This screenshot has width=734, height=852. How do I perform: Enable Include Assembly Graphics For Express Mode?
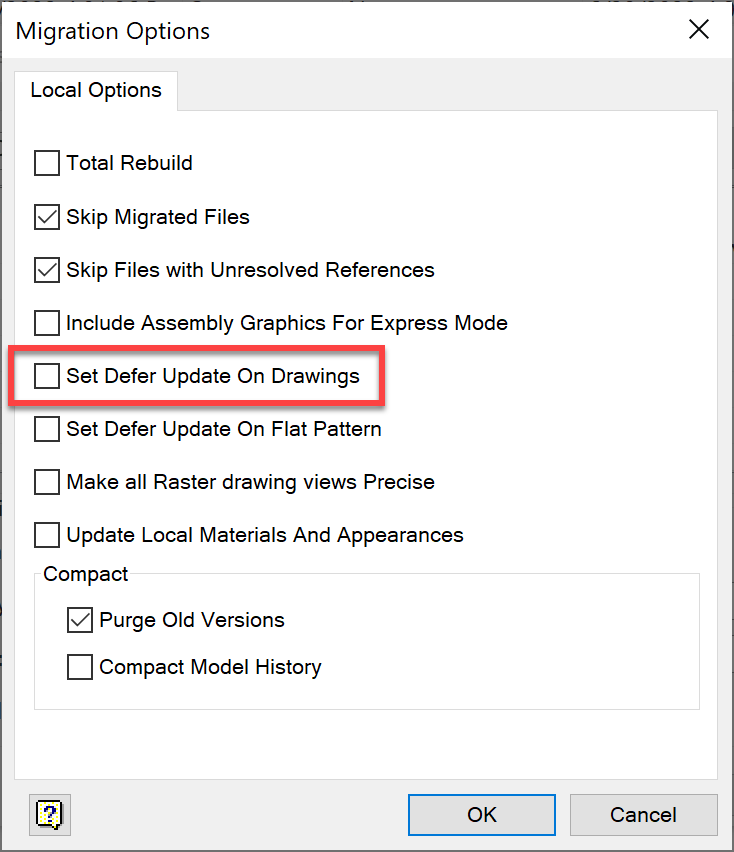point(47,323)
